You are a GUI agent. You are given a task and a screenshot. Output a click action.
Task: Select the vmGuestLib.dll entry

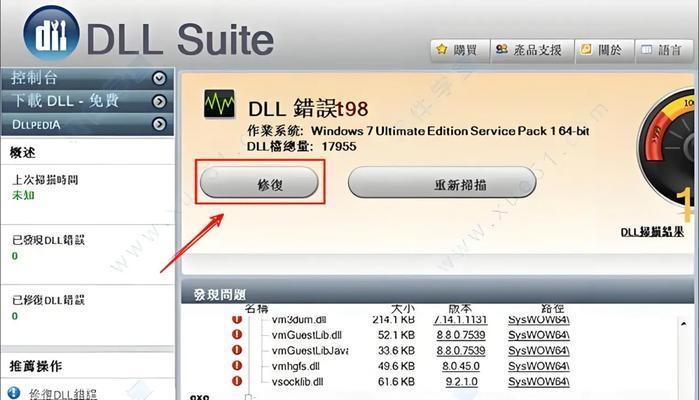(307, 335)
